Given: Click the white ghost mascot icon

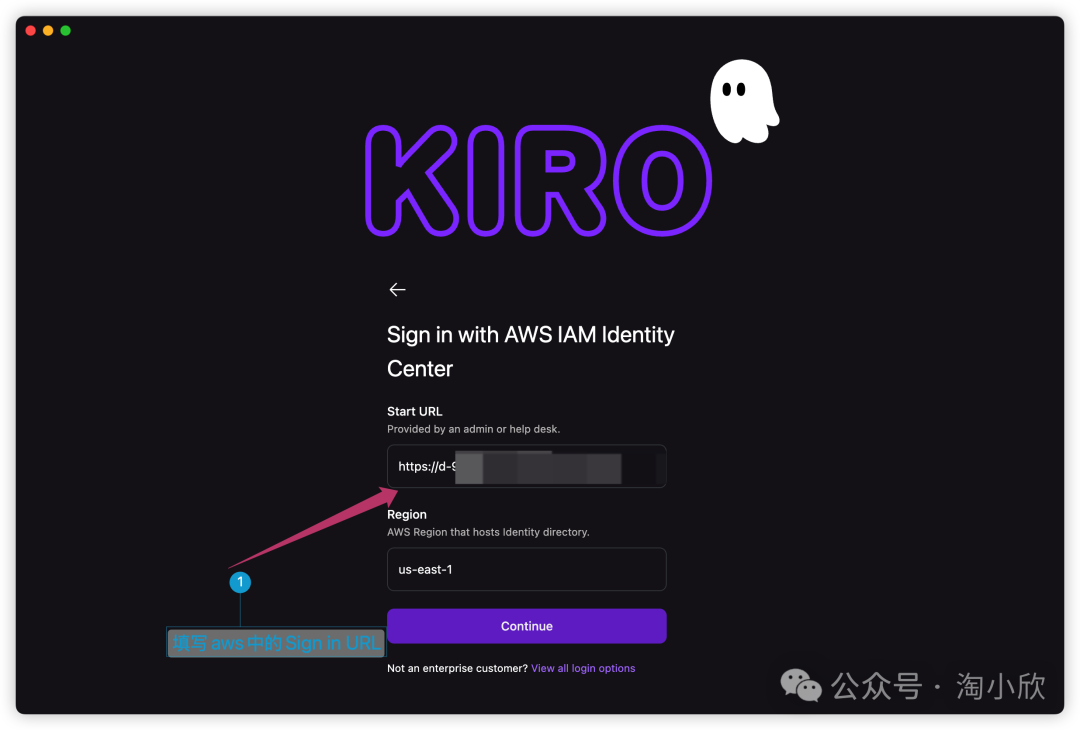Looking at the screenshot, I should pos(742,100).
